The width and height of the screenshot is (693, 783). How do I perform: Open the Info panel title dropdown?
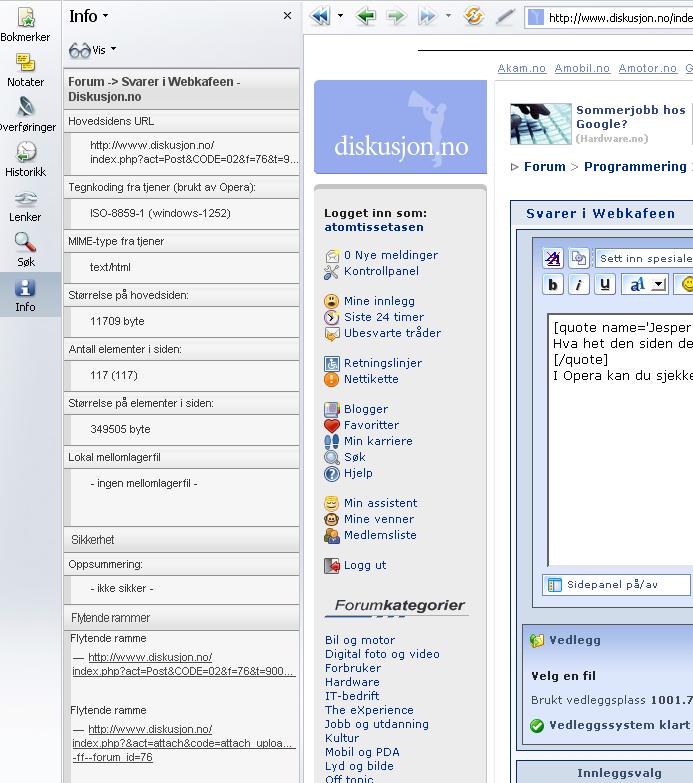[x=105, y=16]
